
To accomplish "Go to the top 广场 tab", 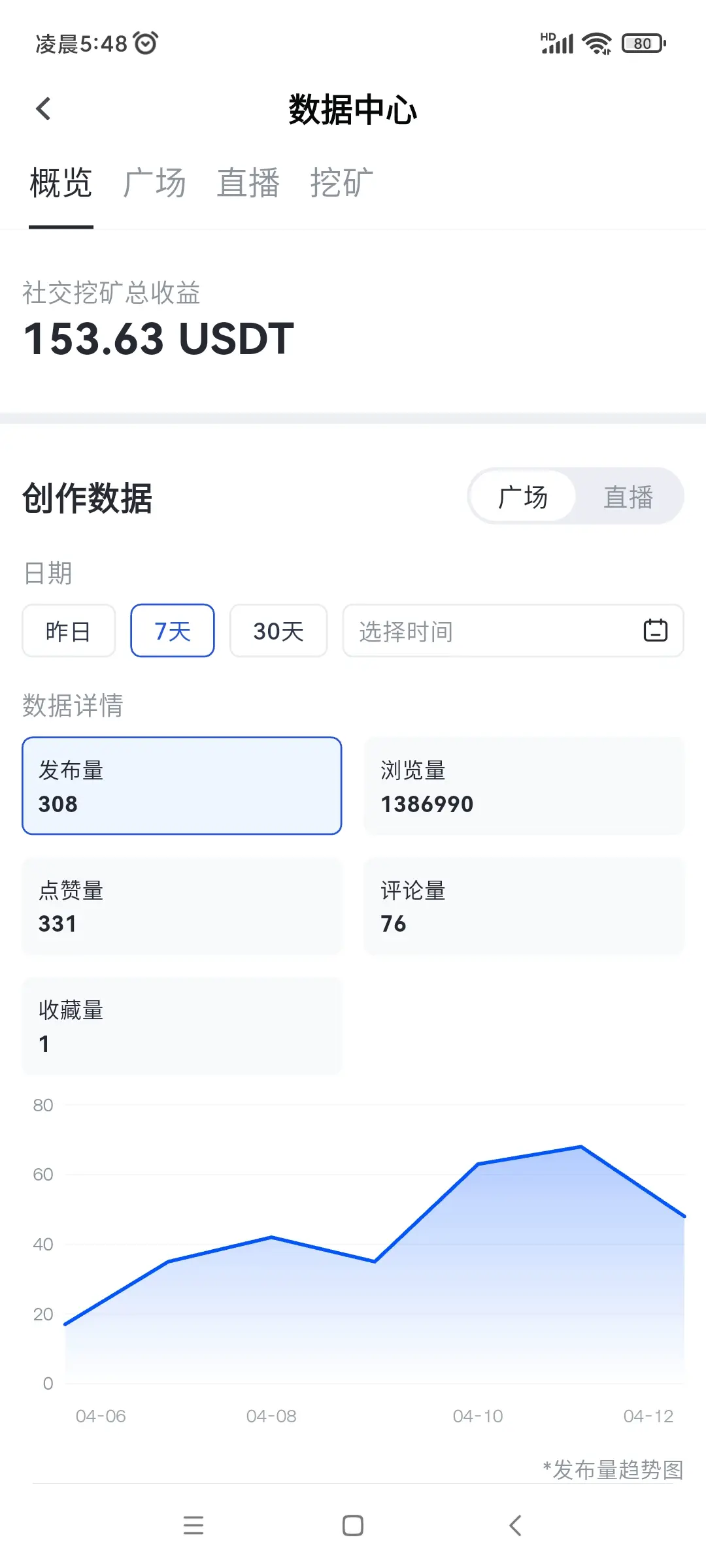I will [155, 182].
